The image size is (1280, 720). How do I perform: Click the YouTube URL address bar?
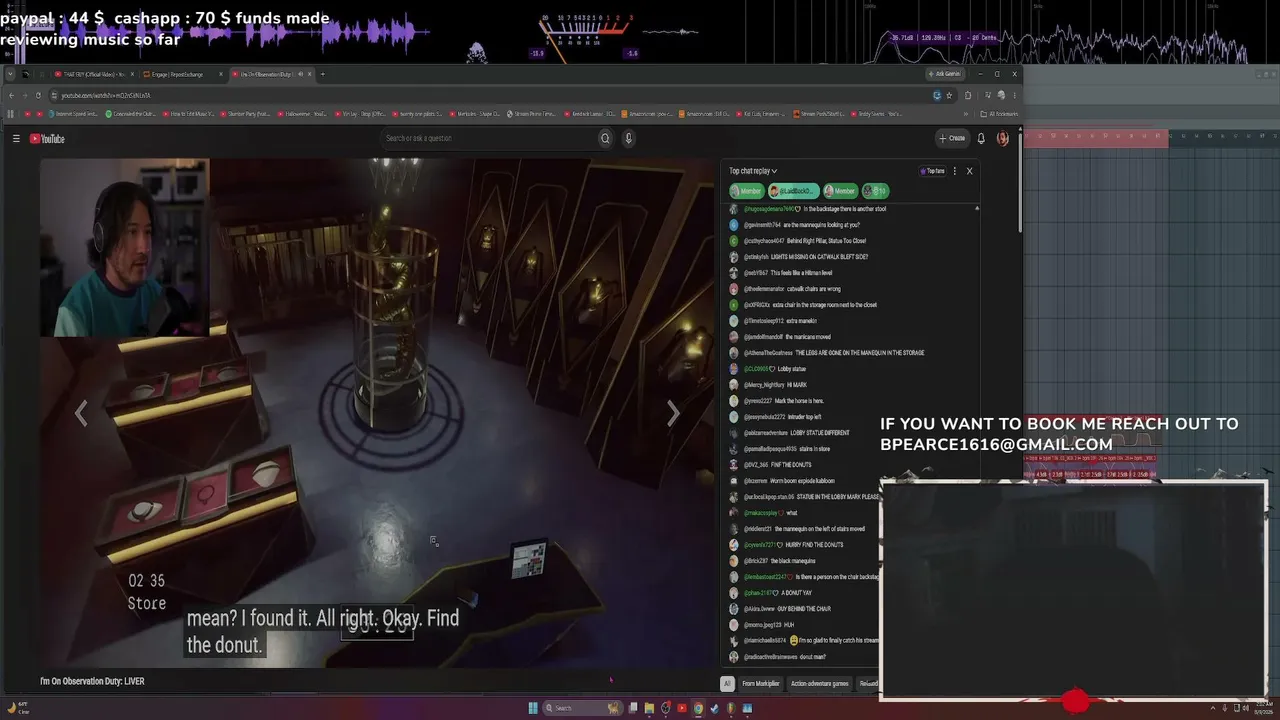pos(490,95)
